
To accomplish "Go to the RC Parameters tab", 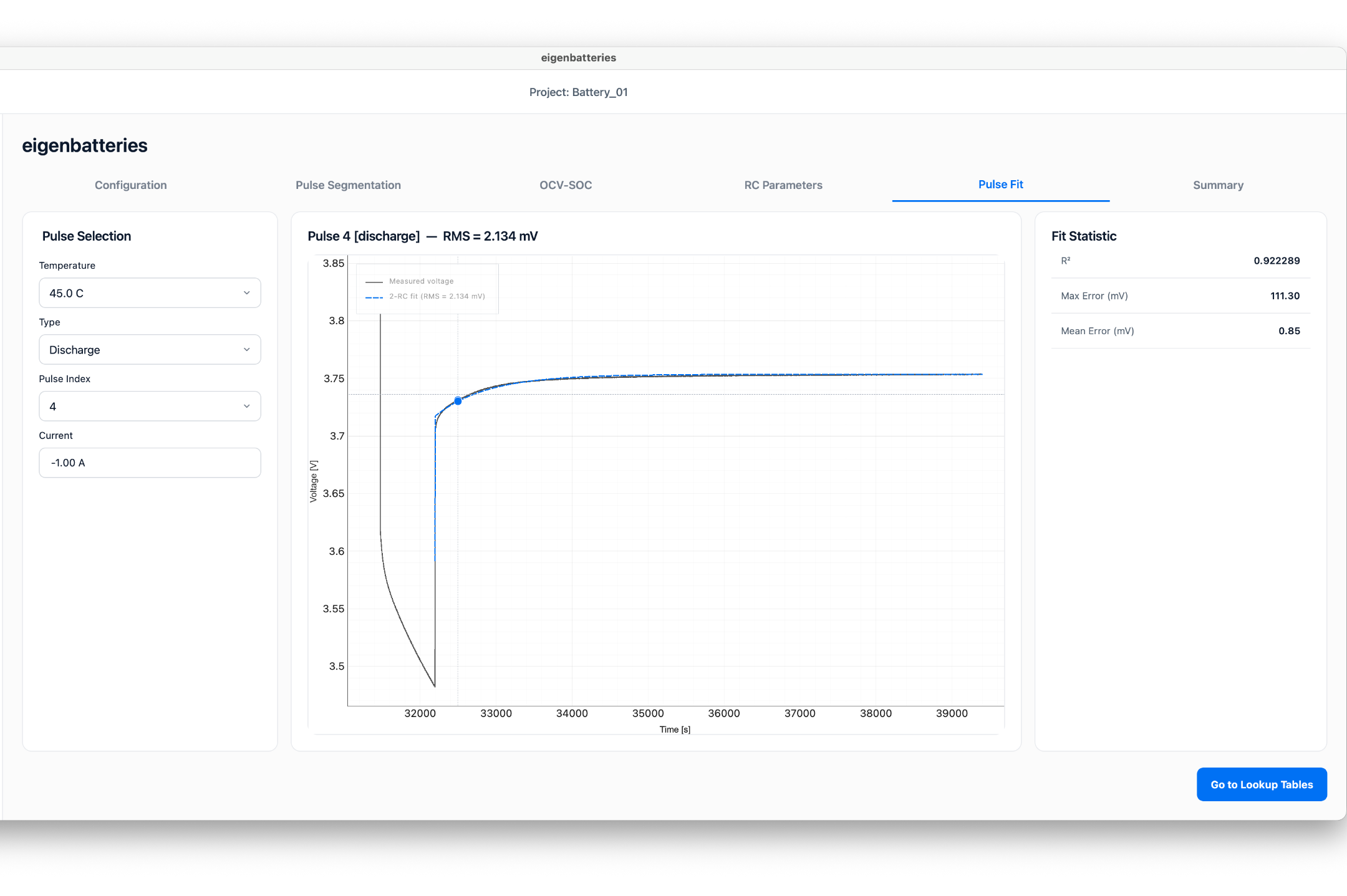I will click(783, 185).
